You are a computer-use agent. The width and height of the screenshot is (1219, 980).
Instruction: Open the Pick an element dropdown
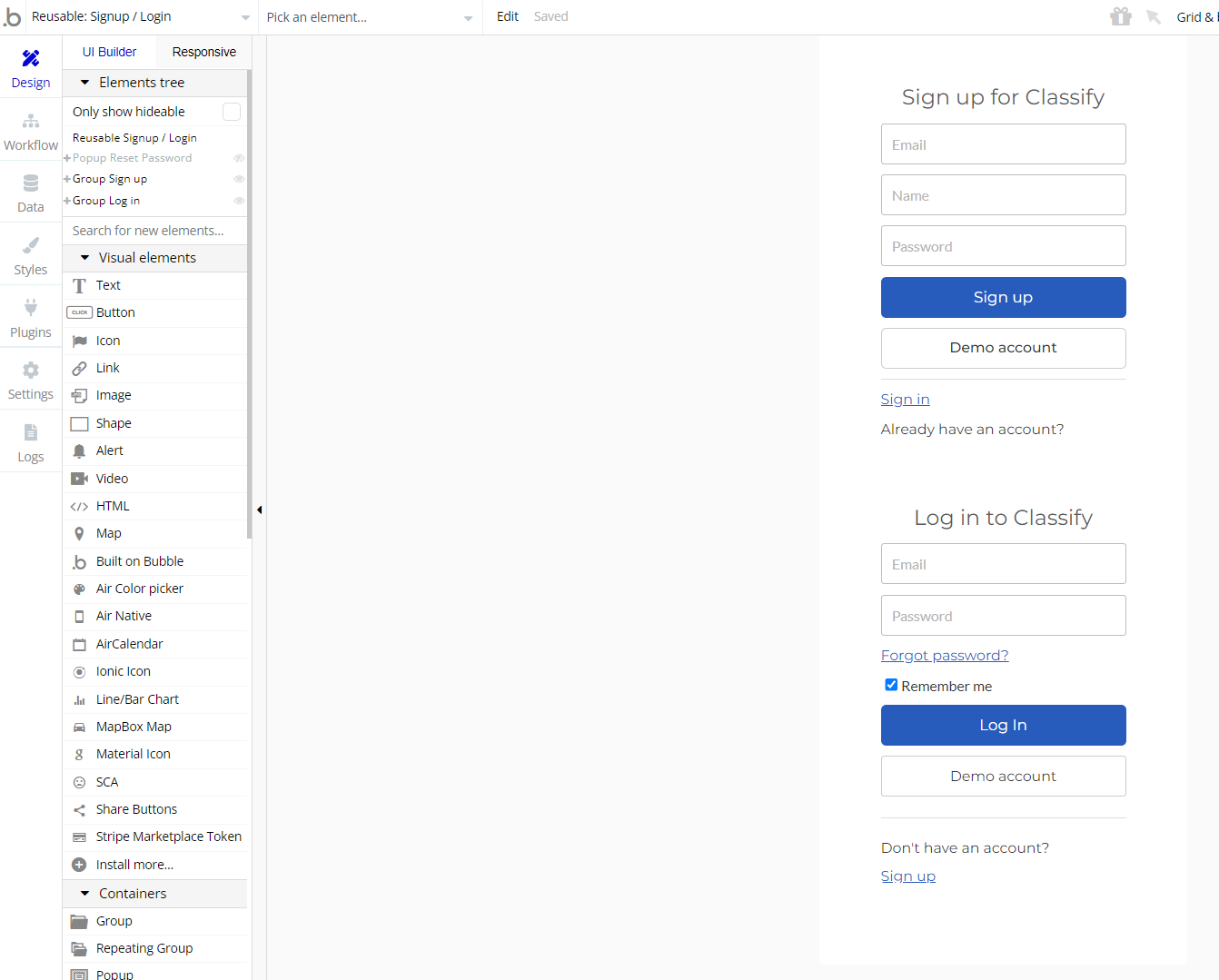pyautogui.click(x=369, y=16)
